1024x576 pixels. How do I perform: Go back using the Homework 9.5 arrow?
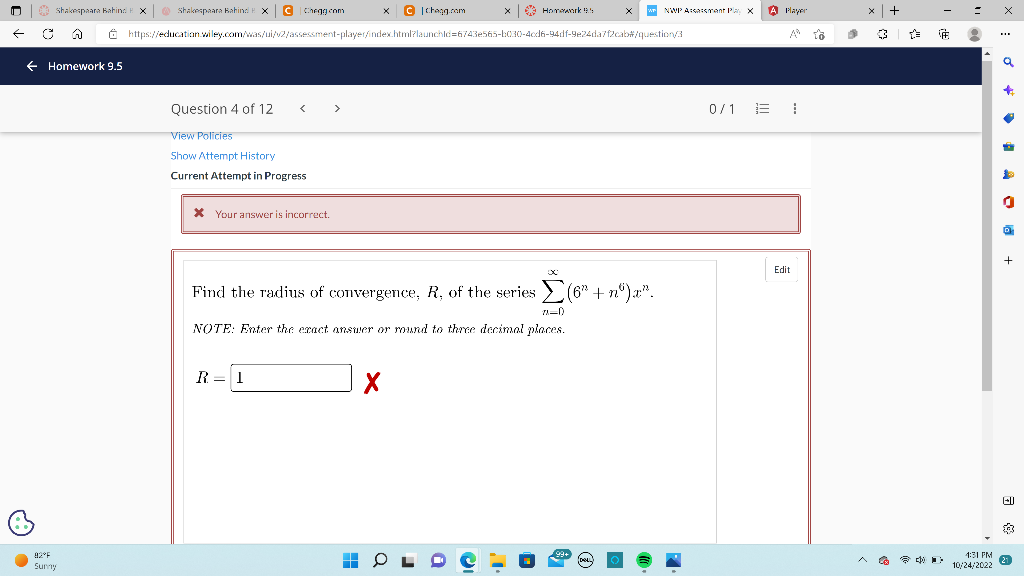tap(31, 65)
